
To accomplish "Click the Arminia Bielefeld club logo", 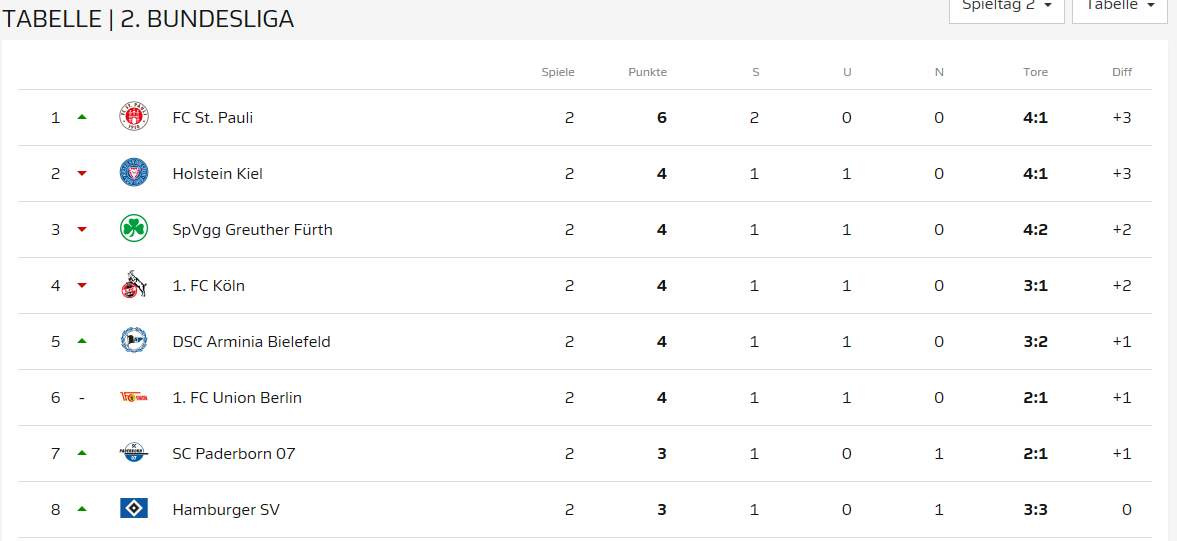I will tap(133, 341).
